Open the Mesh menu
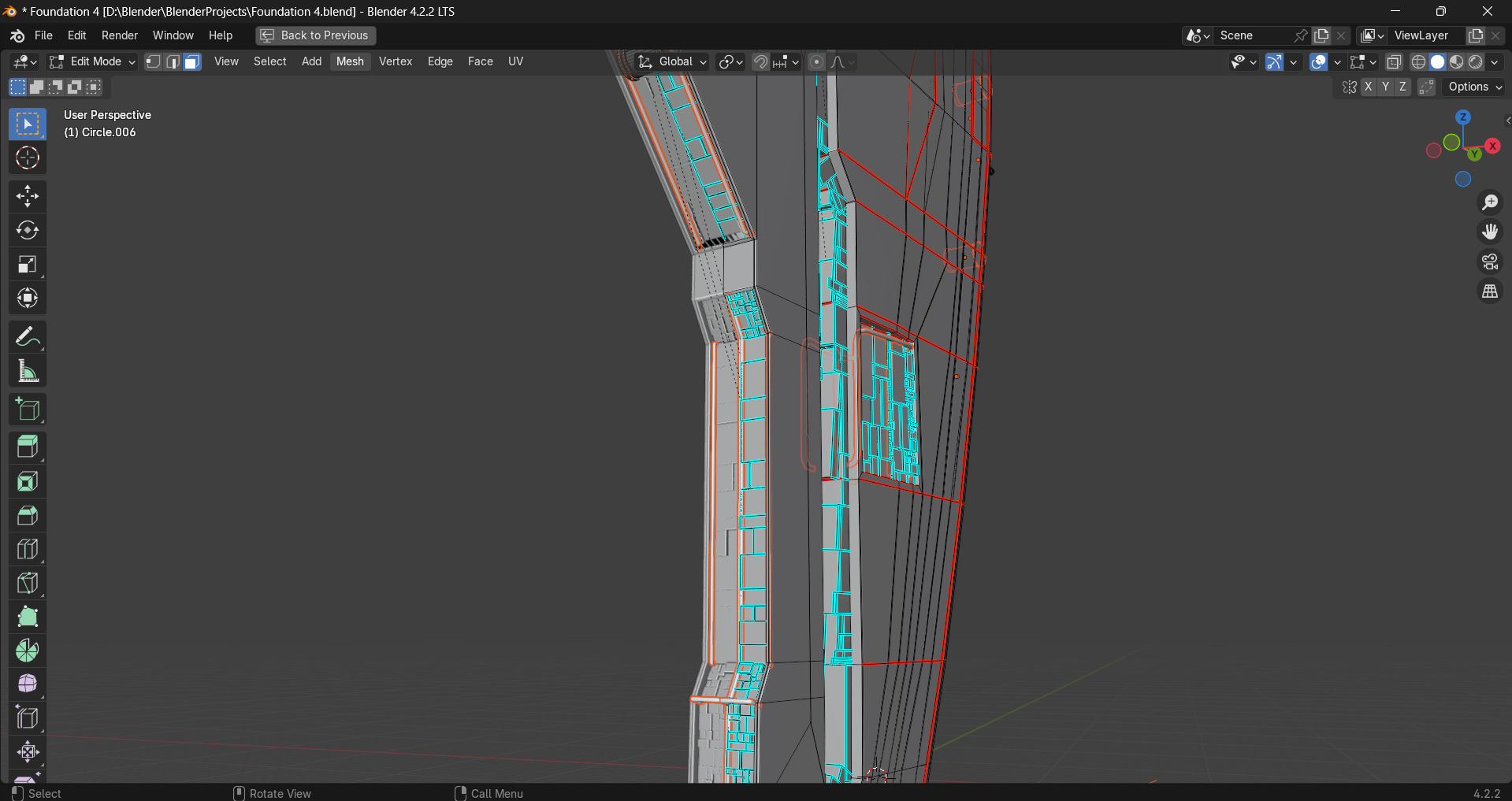The width and height of the screenshot is (1512, 801). pos(350,62)
